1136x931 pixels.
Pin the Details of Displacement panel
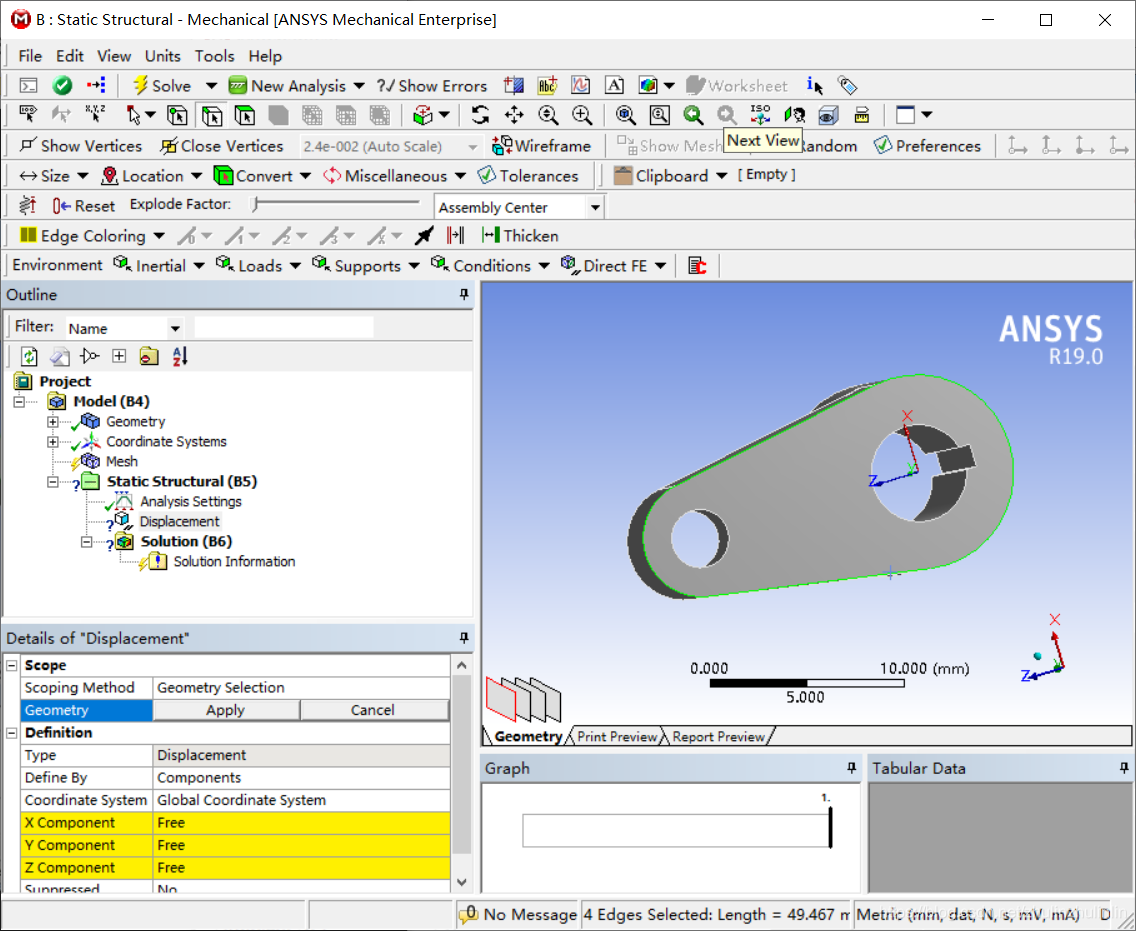click(x=464, y=638)
